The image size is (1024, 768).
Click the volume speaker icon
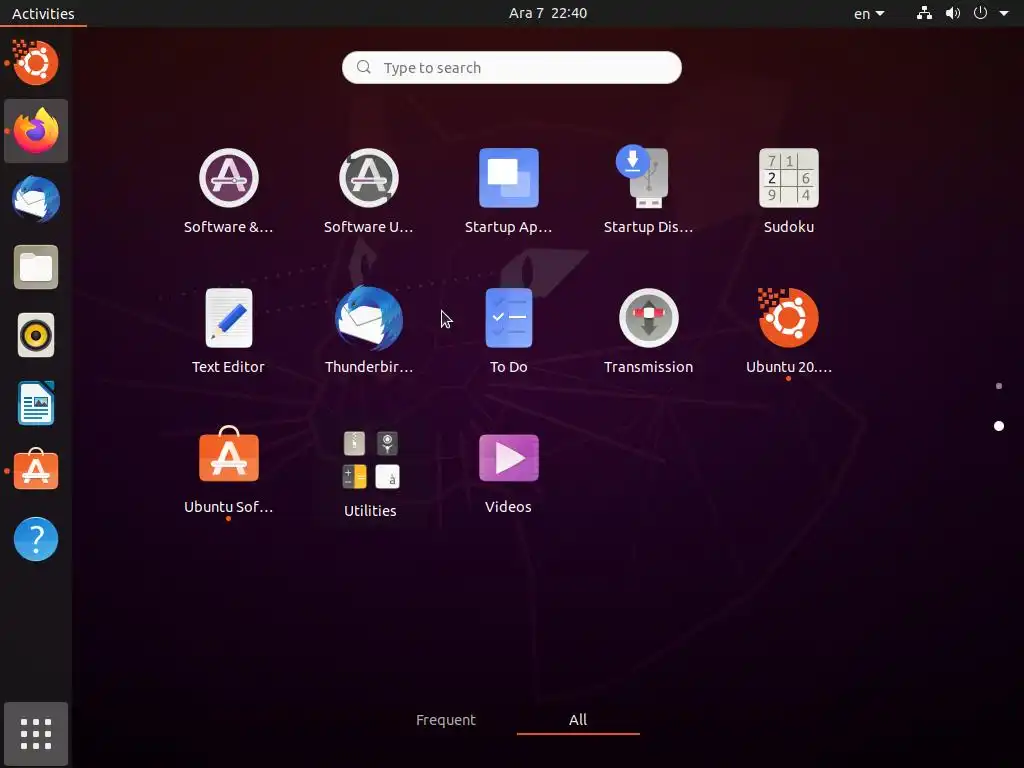pos(953,12)
